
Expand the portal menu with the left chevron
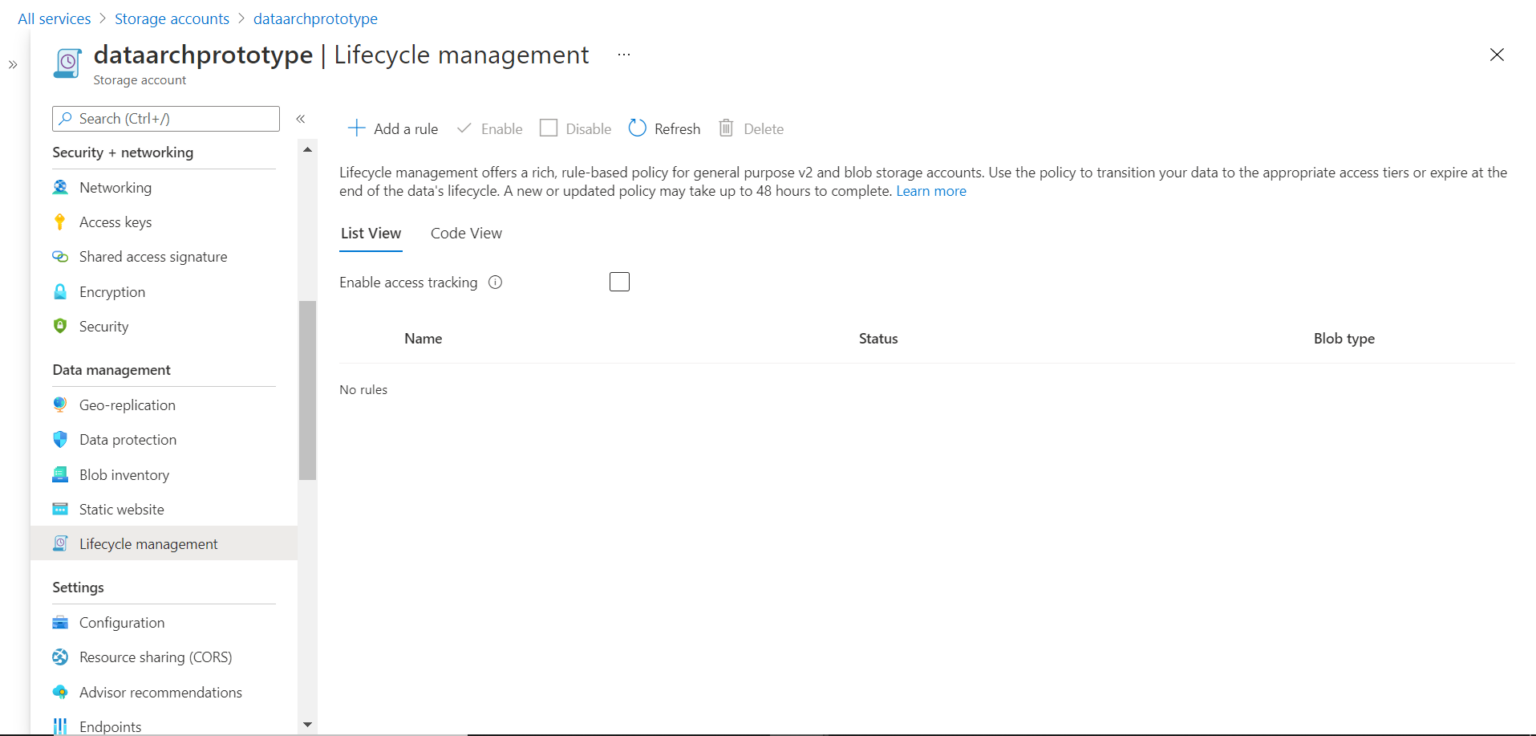tap(13, 65)
